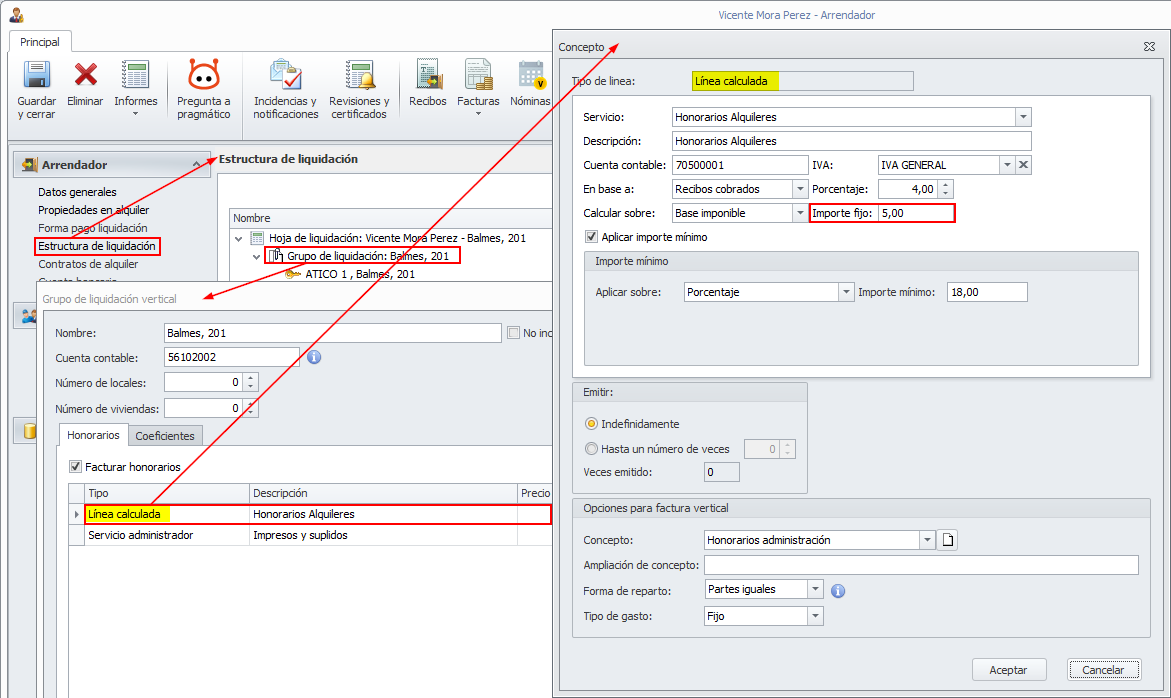Click info icon next to Forma de reparto
1171x698 pixels.
click(838, 591)
